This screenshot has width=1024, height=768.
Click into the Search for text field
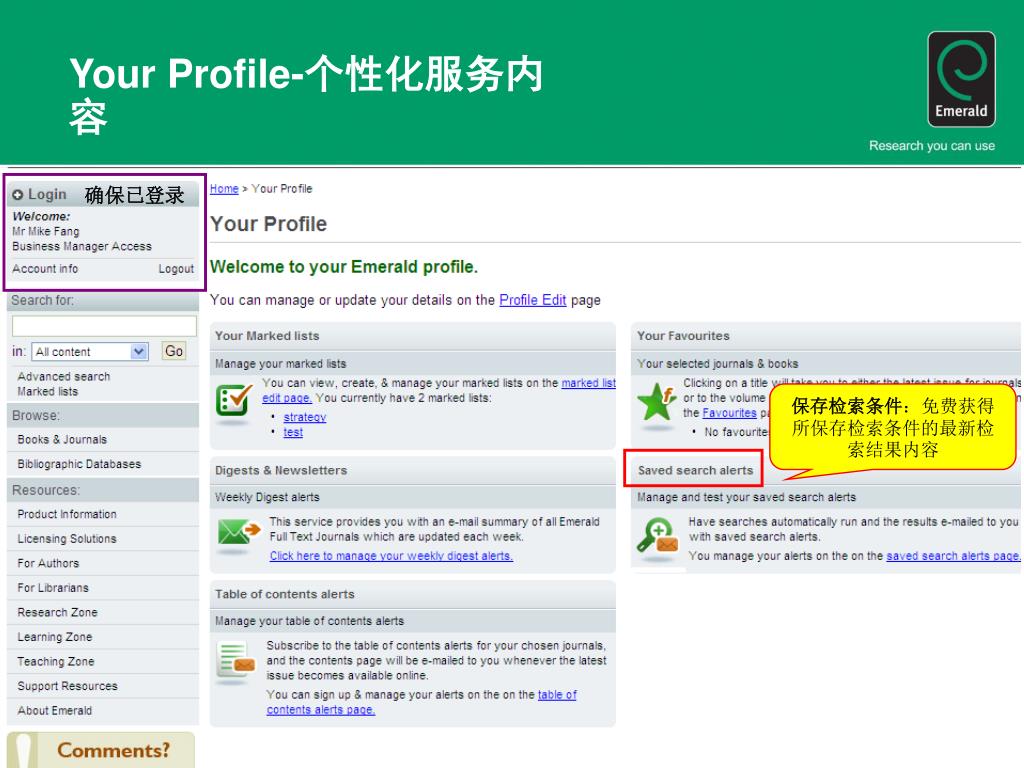104,326
